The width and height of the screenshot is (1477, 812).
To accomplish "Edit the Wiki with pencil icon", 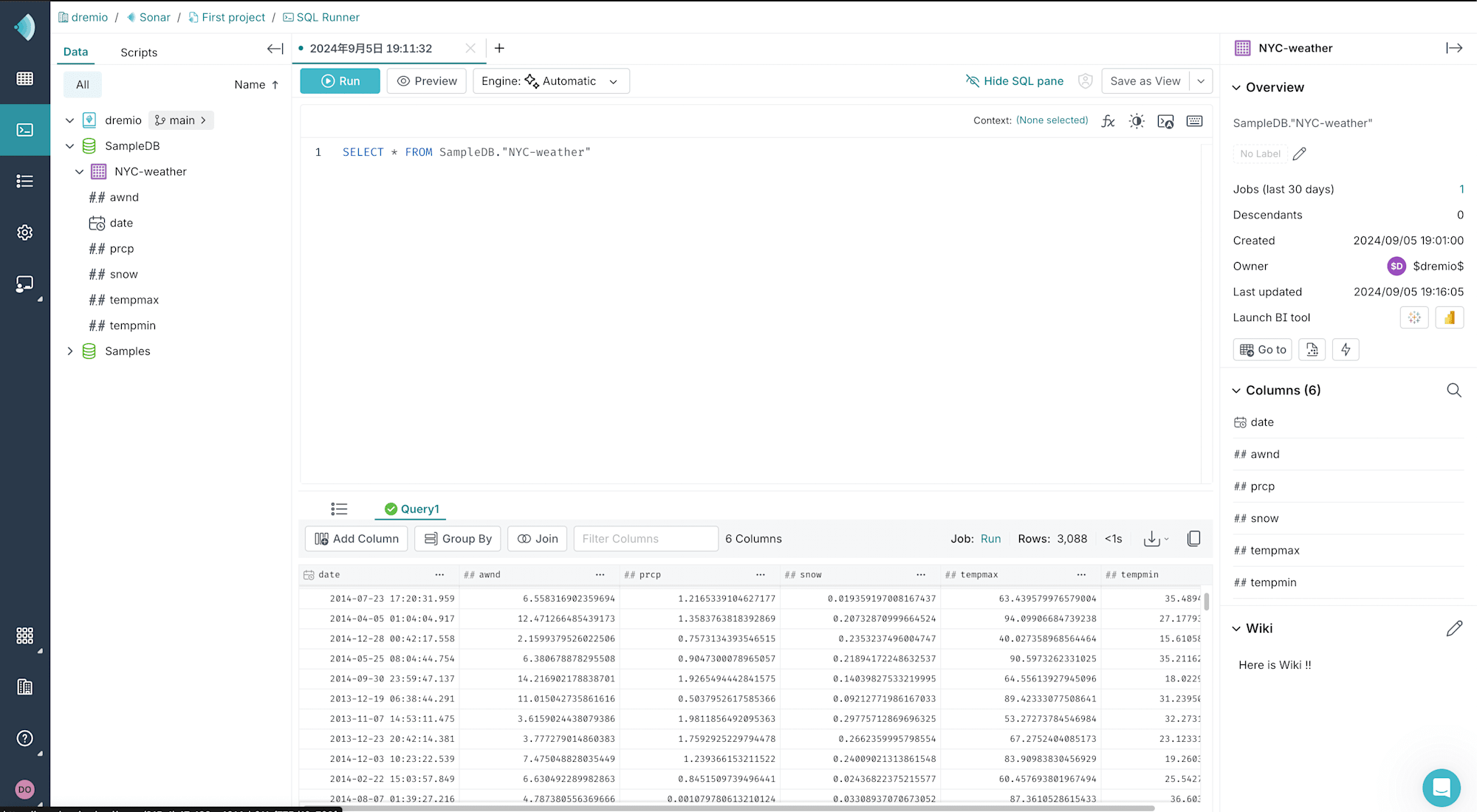I will coord(1454,629).
